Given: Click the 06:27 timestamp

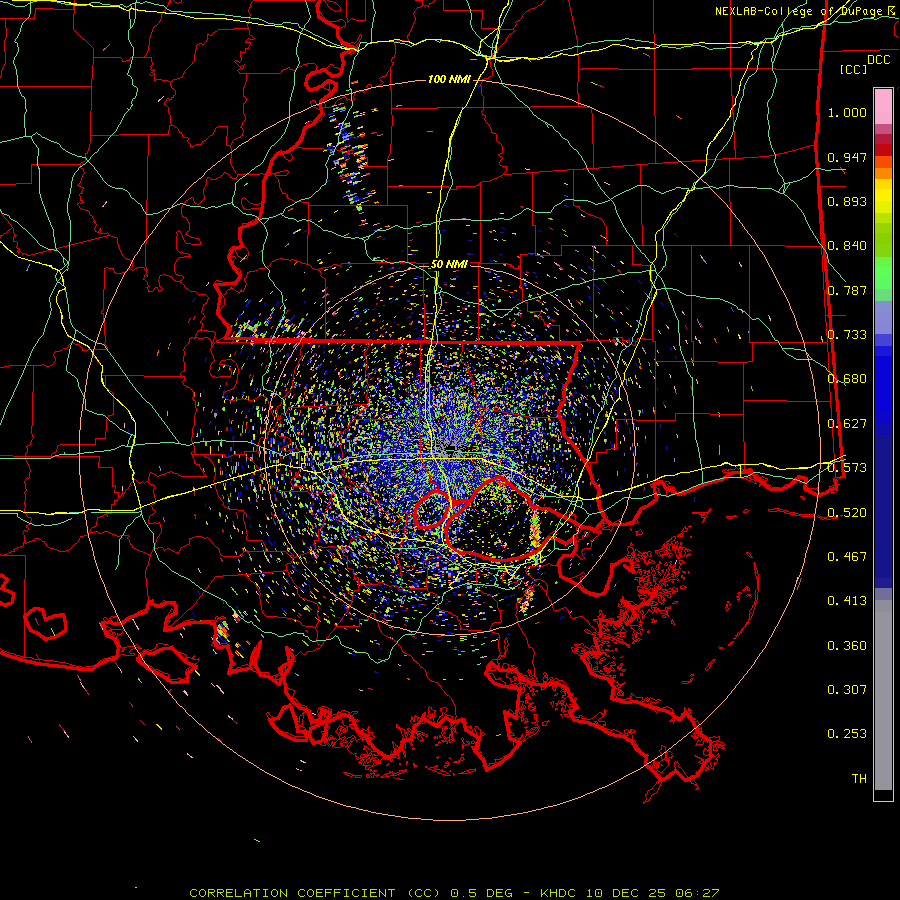Looking at the screenshot, I should pos(696,893).
